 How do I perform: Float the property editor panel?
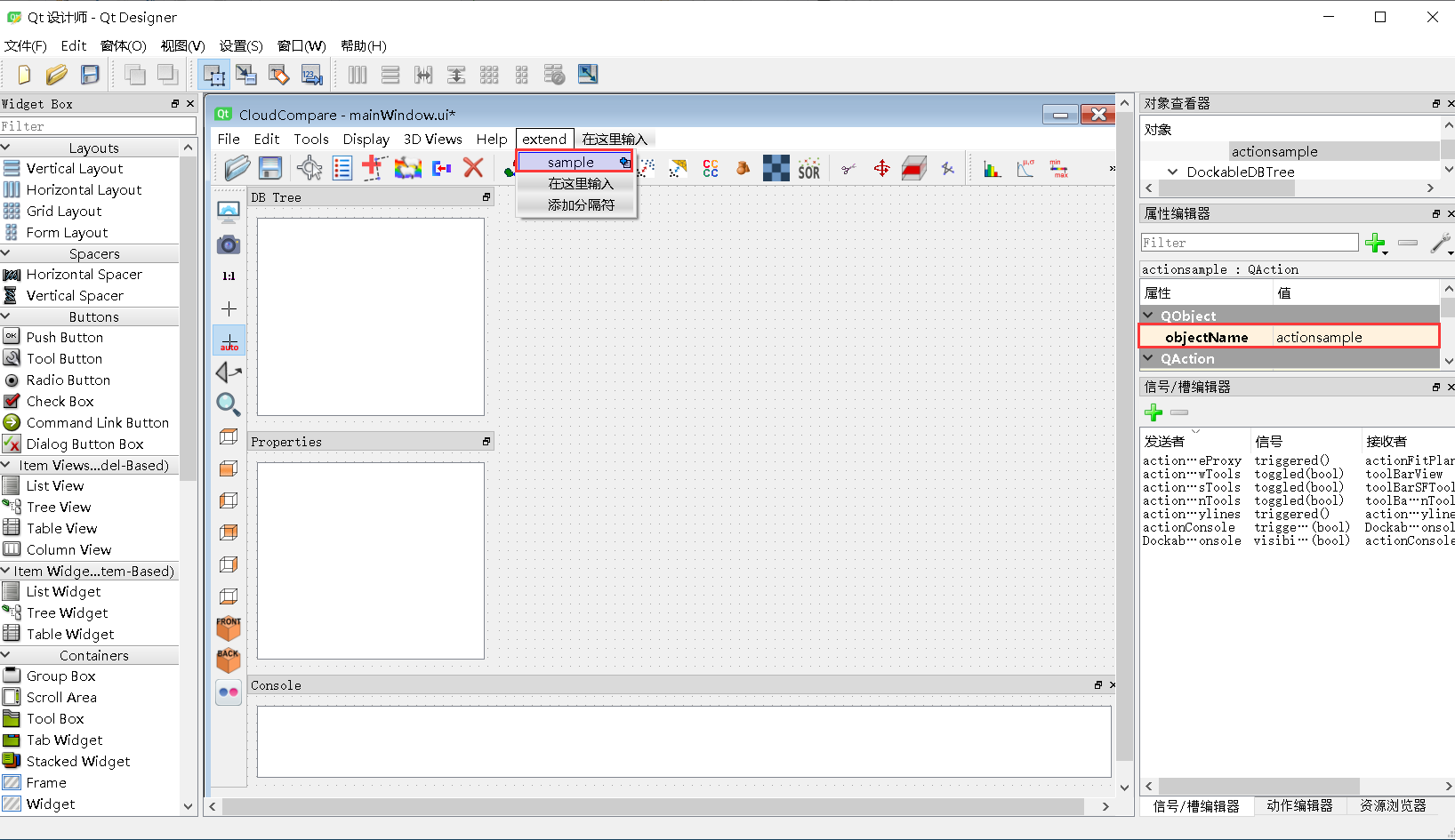(1436, 214)
